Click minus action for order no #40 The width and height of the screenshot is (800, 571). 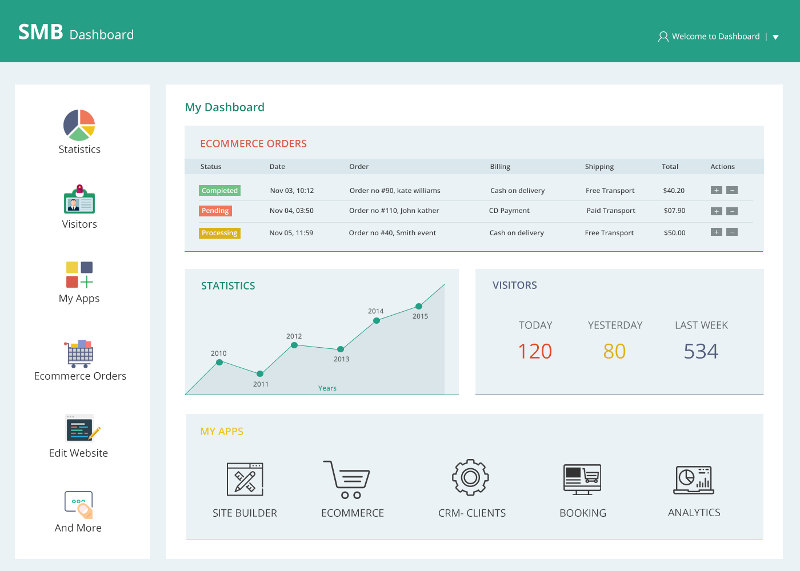click(732, 232)
